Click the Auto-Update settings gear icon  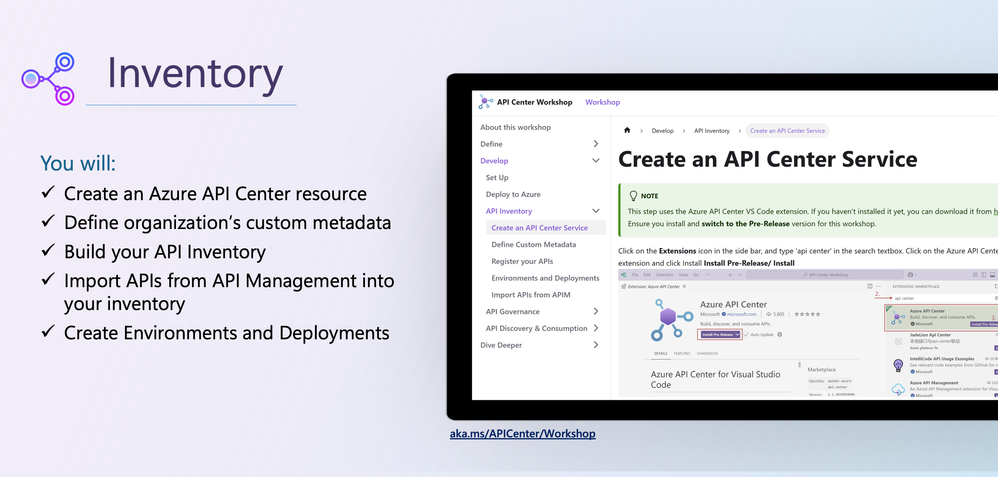click(780, 334)
